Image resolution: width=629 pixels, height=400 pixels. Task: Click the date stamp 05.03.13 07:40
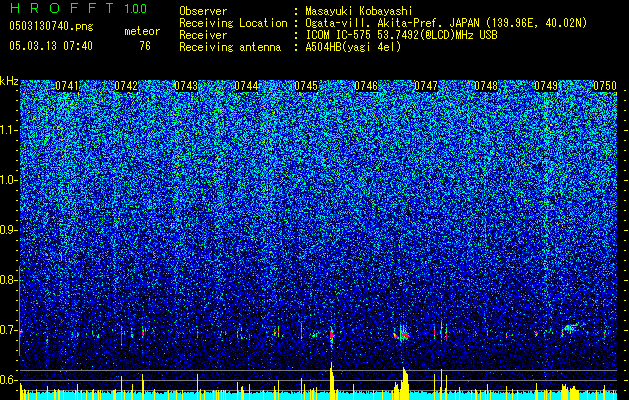pyautogui.click(x=51, y=46)
